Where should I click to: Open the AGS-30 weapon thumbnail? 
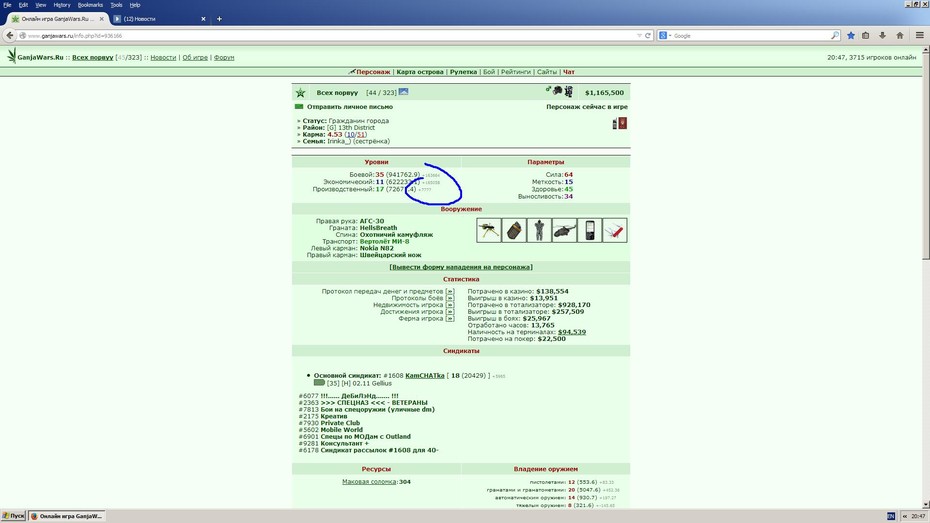click(x=489, y=230)
